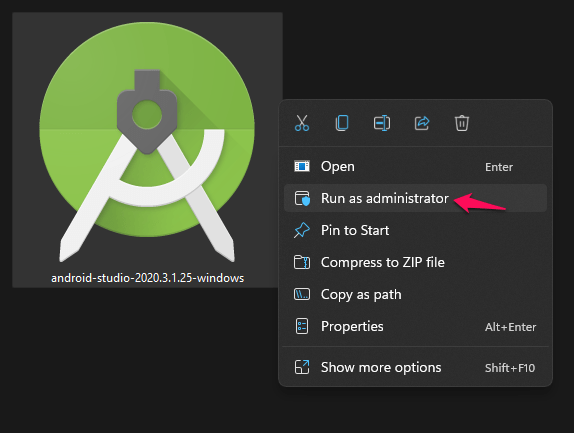Click the Share icon
574x433 pixels.
(422, 123)
